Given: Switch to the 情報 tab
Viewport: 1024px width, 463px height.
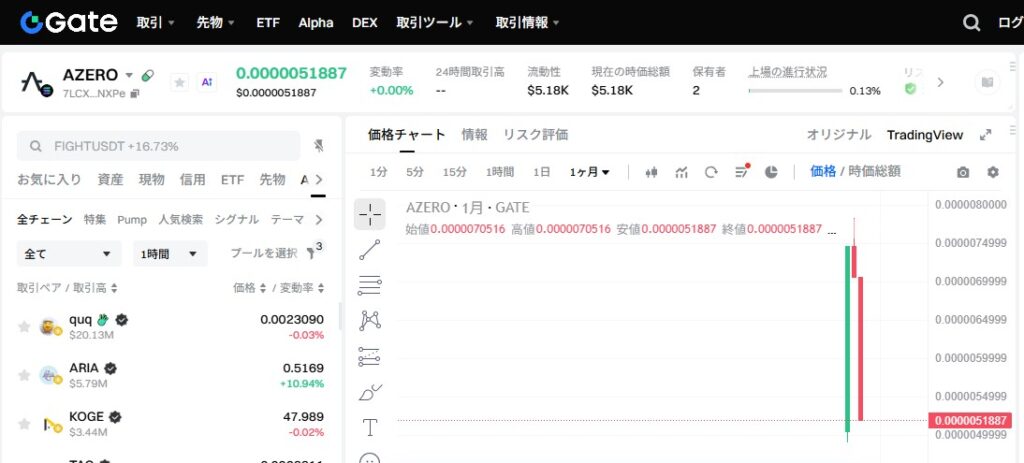Looking at the screenshot, I should [x=474, y=135].
